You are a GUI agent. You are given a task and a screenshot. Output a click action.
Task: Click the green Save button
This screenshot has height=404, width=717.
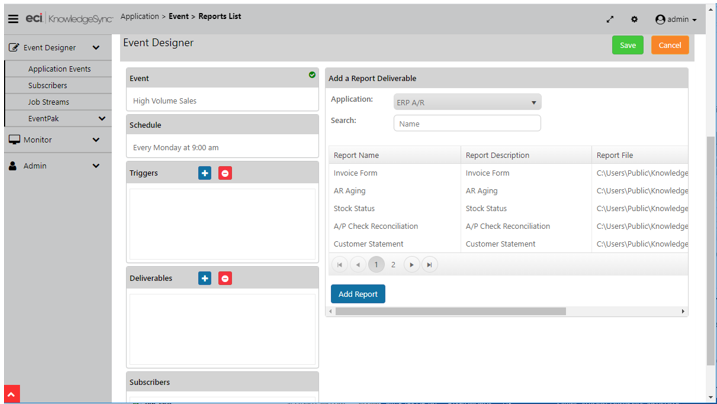627,45
